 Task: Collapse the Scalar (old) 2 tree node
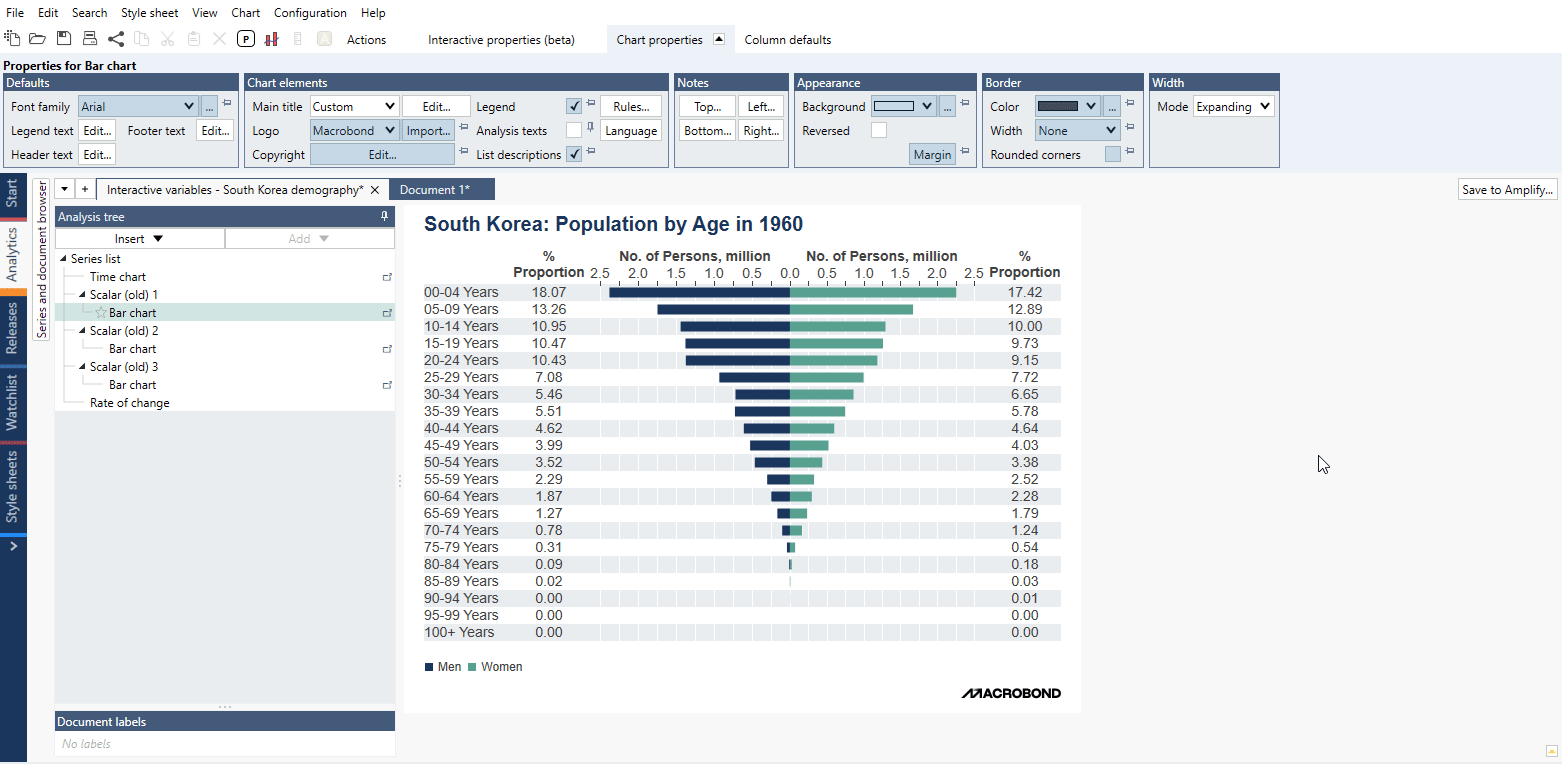pos(82,331)
